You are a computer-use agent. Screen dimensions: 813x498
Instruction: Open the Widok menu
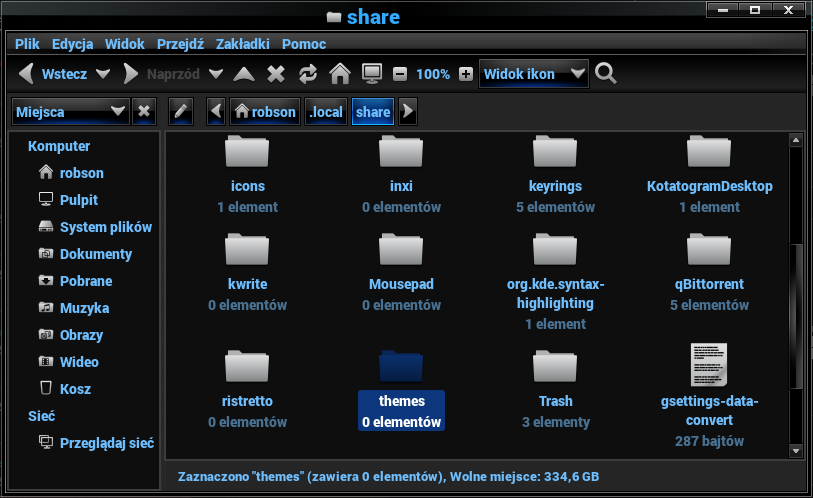tap(124, 44)
